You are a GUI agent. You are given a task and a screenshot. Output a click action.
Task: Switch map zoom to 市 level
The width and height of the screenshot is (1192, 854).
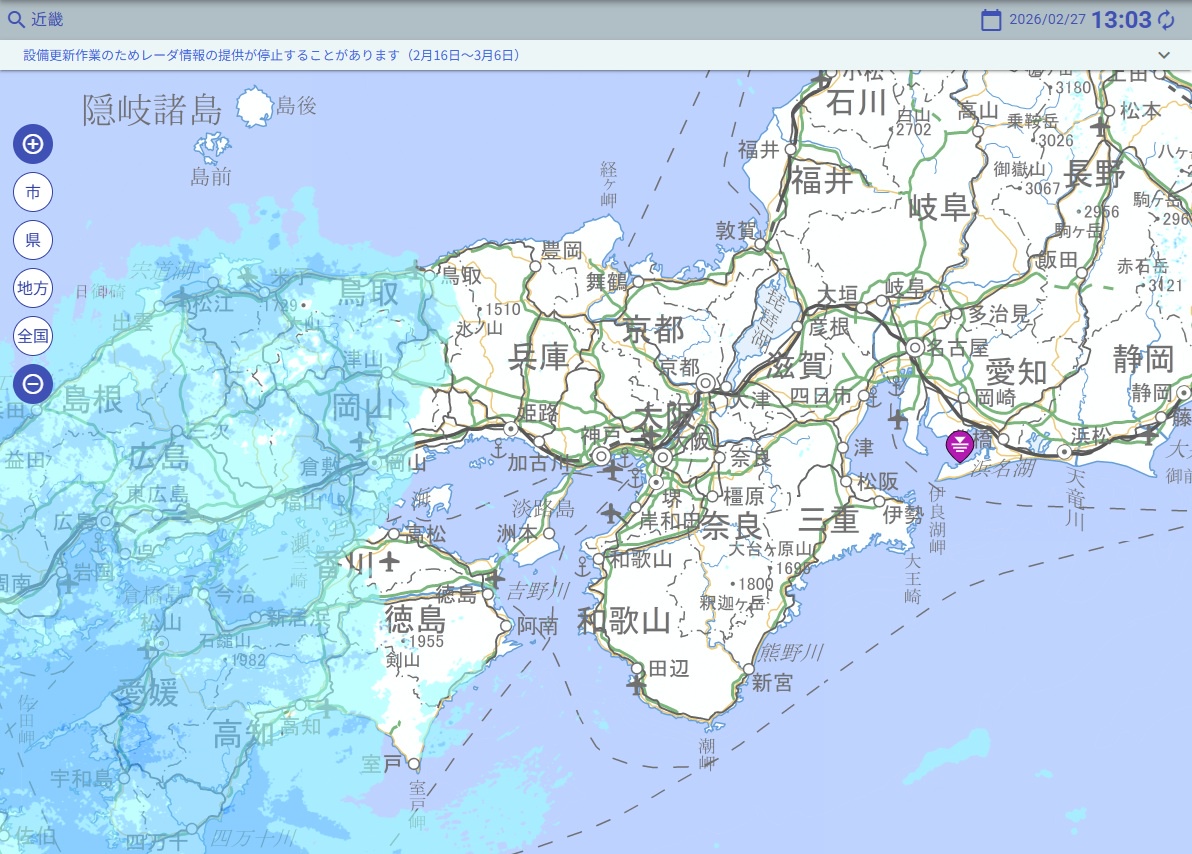[33, 192]
